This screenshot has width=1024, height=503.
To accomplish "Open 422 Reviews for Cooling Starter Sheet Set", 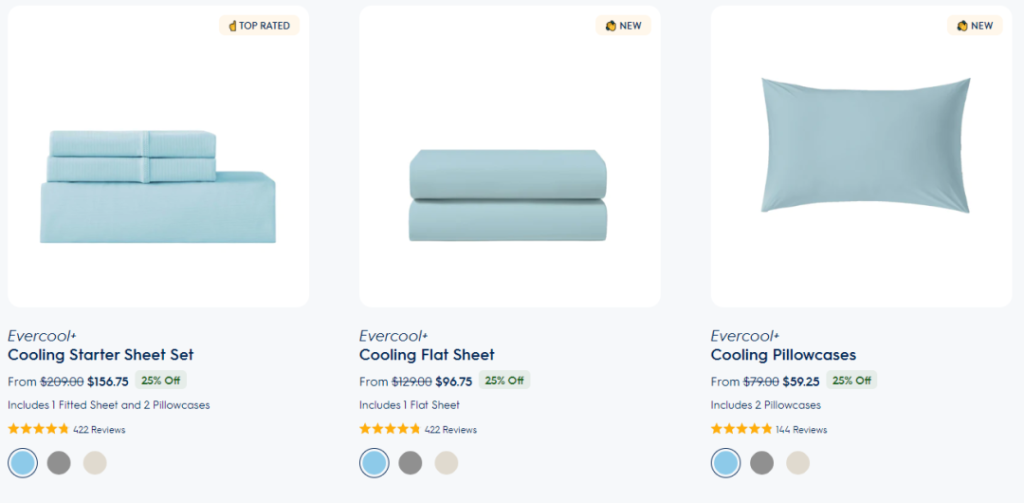I will pyautogui.click(x=99, y=430).
